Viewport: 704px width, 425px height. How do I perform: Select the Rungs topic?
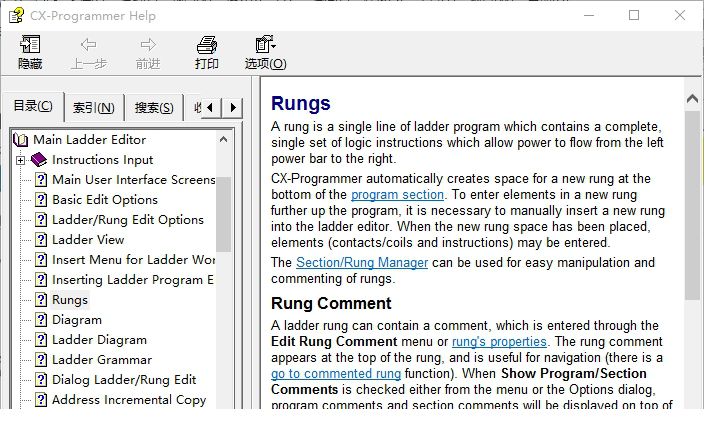[x=70, y=300]
